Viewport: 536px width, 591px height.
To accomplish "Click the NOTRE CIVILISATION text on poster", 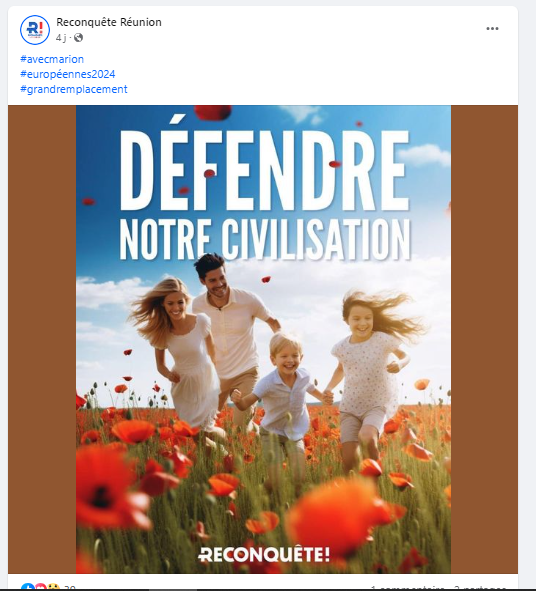I will [265, 239].
